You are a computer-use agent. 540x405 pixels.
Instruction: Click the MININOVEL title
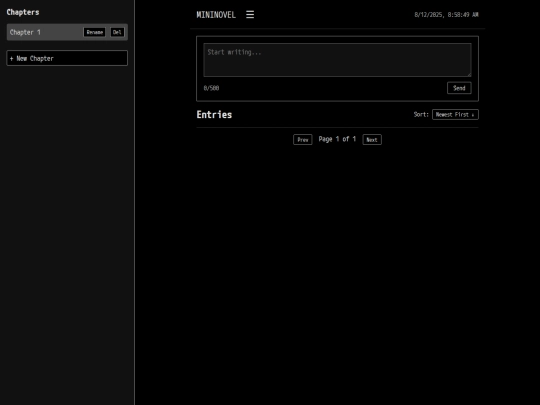(216, 15)
